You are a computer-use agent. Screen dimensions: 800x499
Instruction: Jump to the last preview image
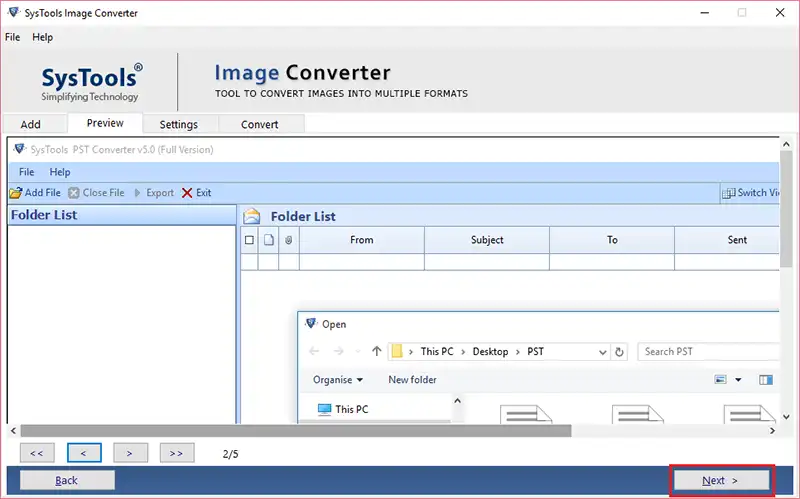[177, 453]
